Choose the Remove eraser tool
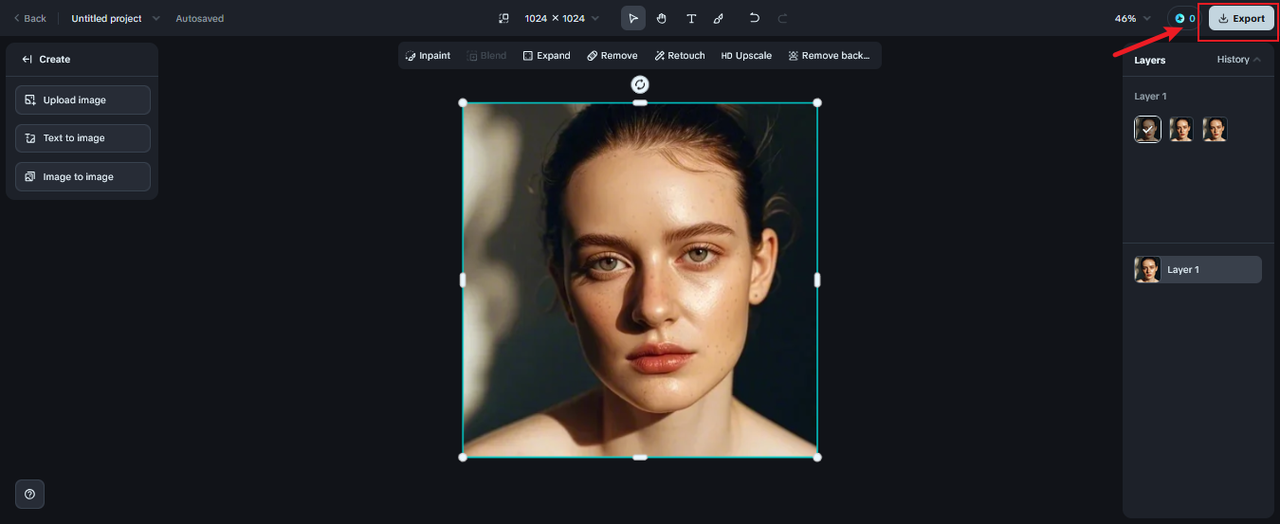 (x=612, y=56)
